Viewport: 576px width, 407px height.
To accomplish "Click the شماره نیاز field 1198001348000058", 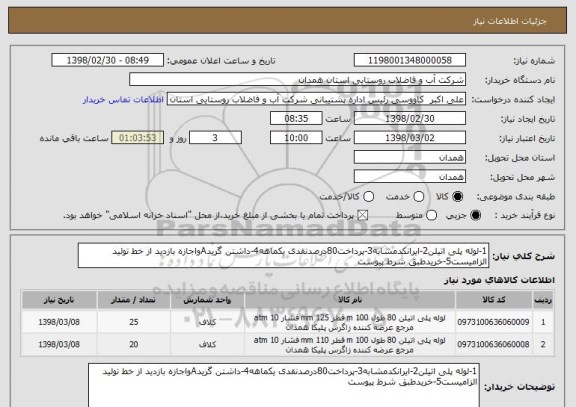I will tap(410, 60).
